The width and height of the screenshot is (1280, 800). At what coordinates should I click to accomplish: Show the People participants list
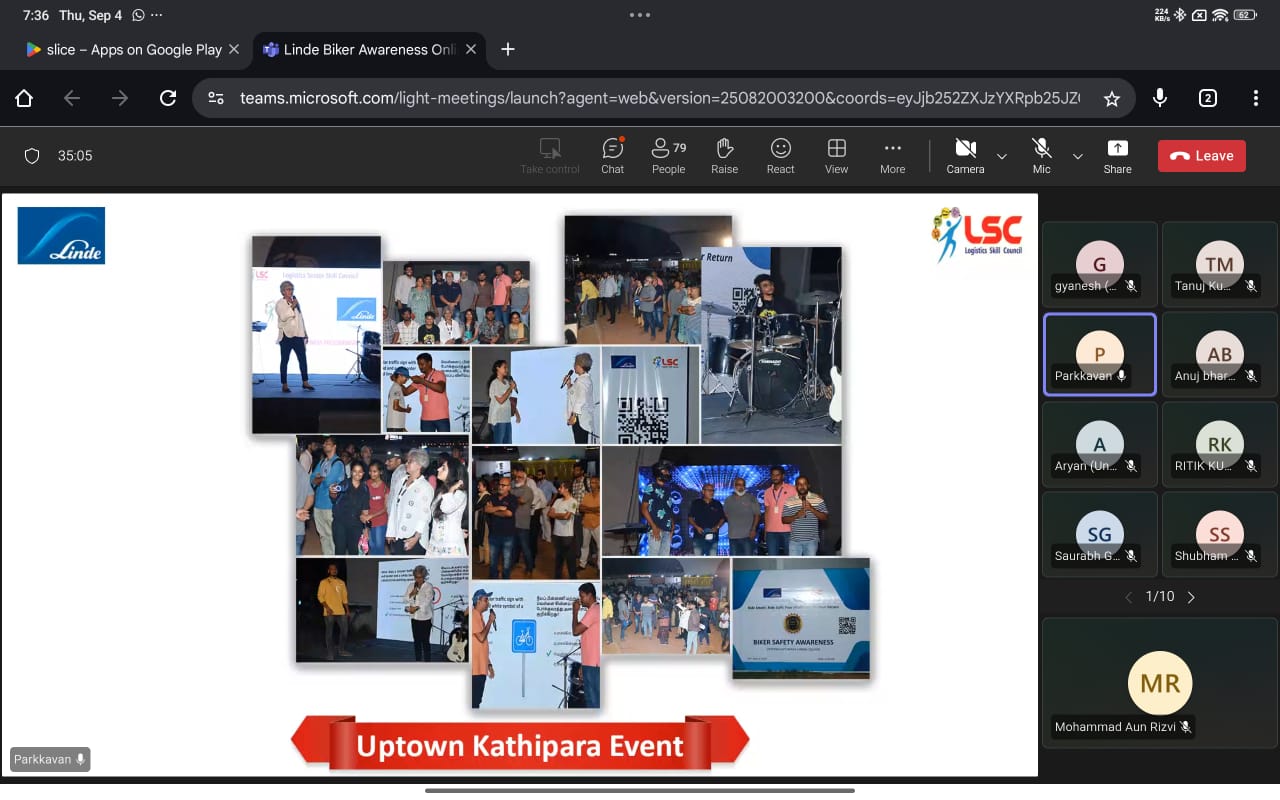point(668,155)
